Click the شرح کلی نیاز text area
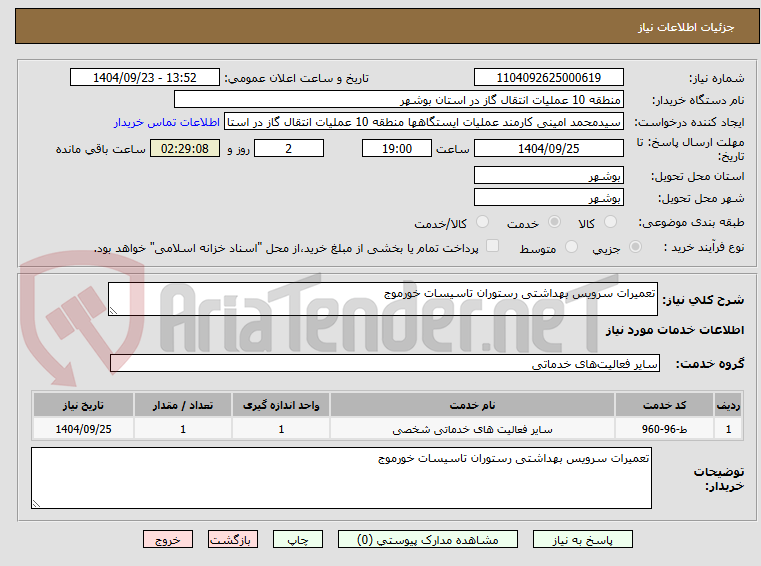The height and width of the screenshot is (566, 761). (382, 299)
